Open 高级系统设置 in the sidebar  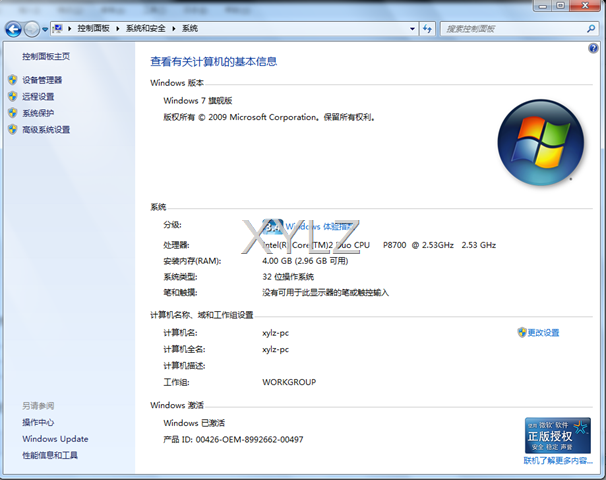(46, 130)
